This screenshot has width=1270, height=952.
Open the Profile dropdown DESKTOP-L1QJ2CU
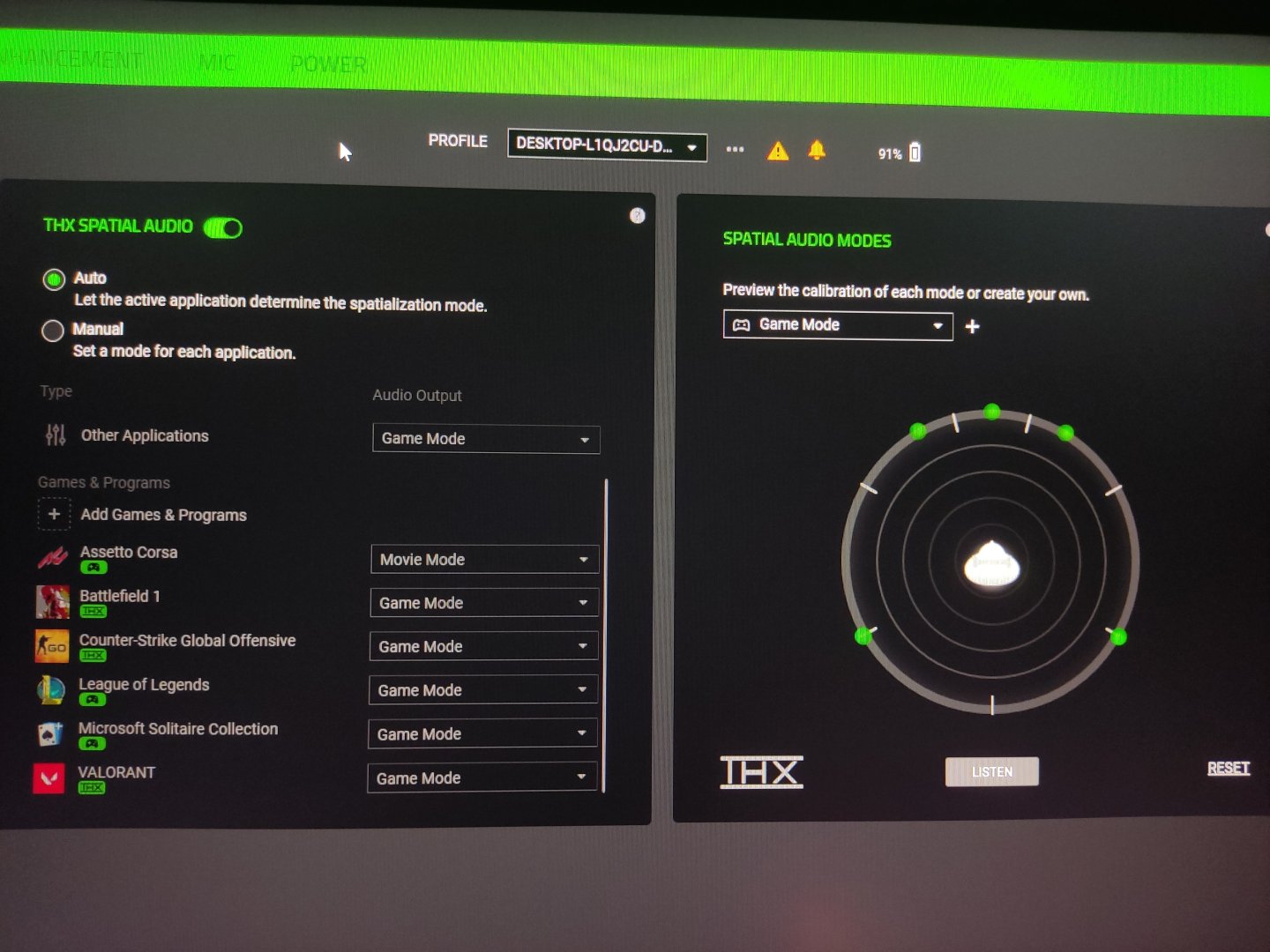point(607,145)
